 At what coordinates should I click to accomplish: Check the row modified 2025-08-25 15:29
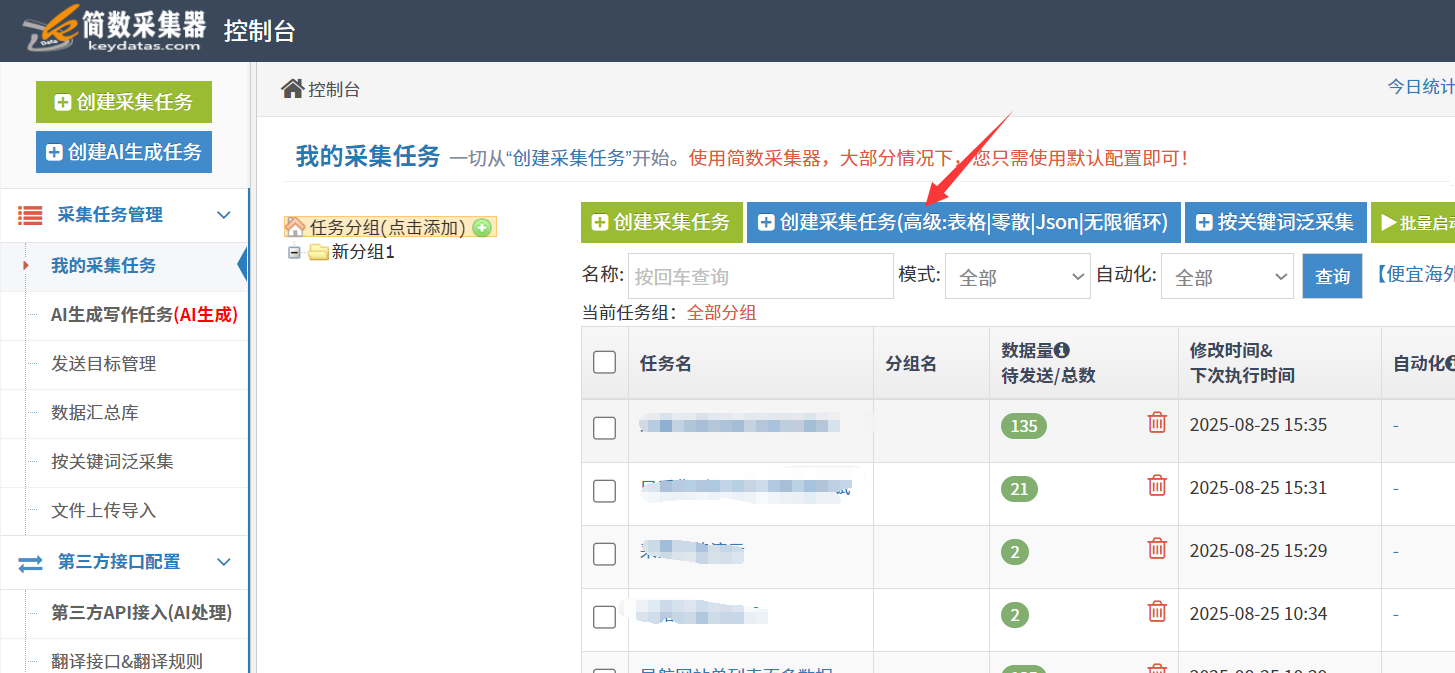click(x=604, y=554)
